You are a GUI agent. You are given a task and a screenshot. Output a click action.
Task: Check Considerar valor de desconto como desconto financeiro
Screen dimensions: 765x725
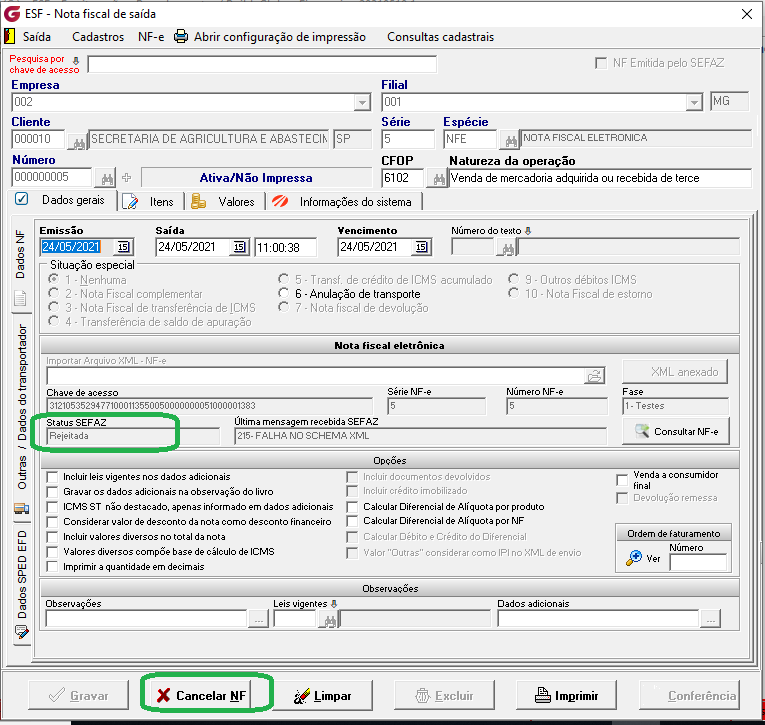[52, 522]
